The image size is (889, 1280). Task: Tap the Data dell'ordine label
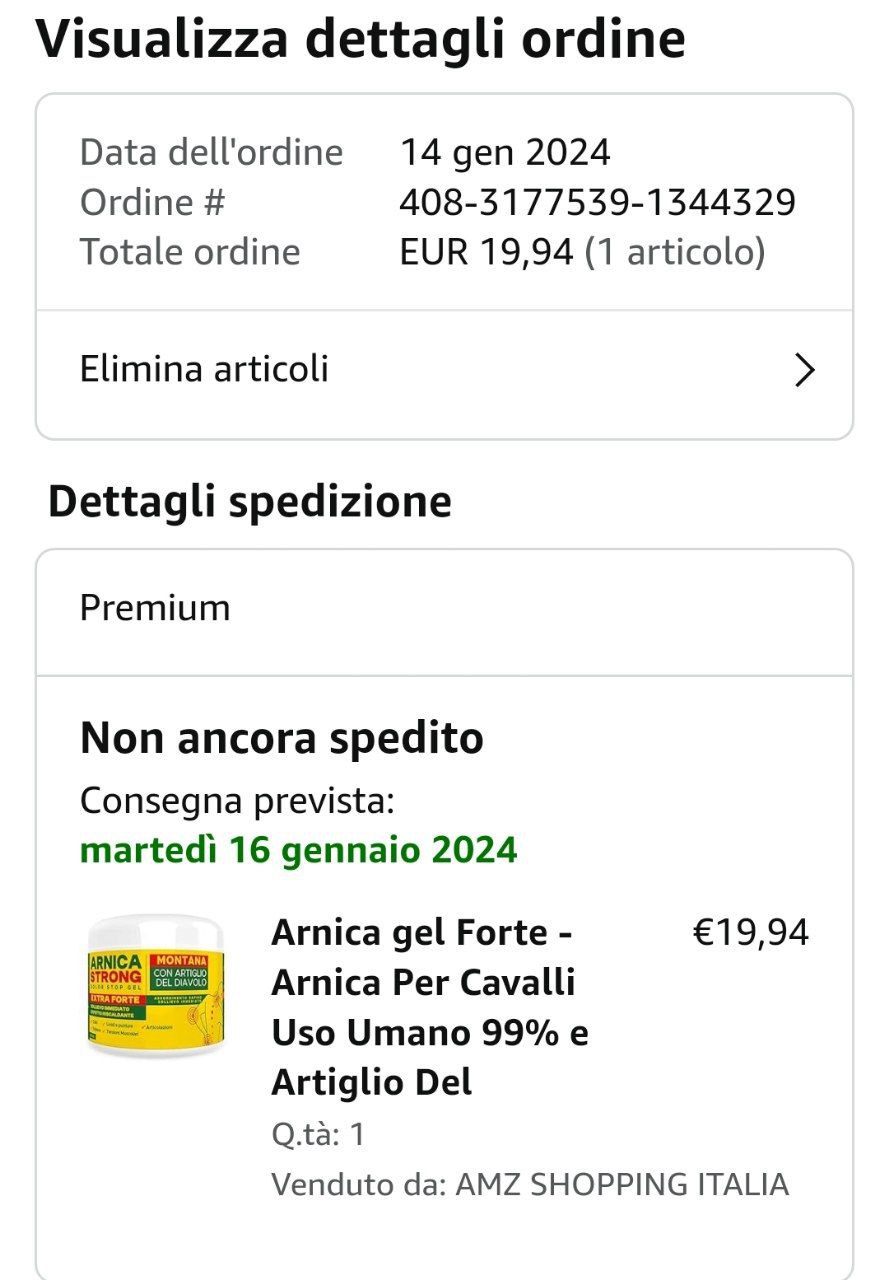[211, 153]
